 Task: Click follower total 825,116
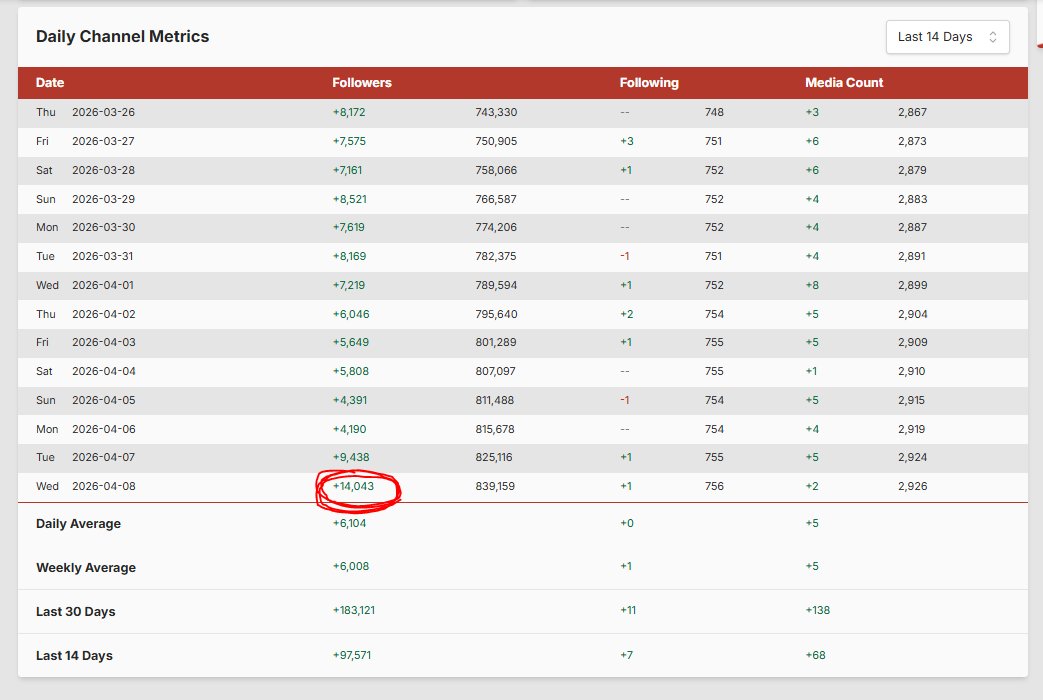(494, 457)
